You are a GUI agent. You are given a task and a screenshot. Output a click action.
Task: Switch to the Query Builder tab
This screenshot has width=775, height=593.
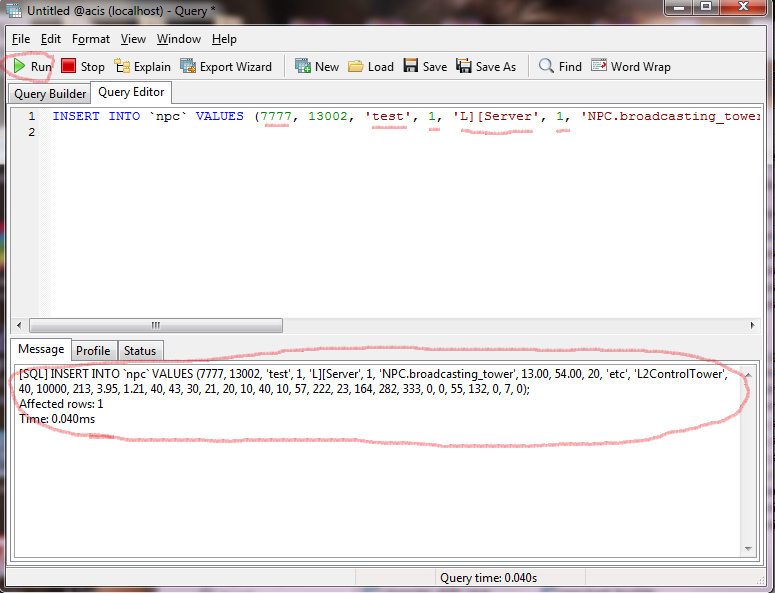coord(48,94)
